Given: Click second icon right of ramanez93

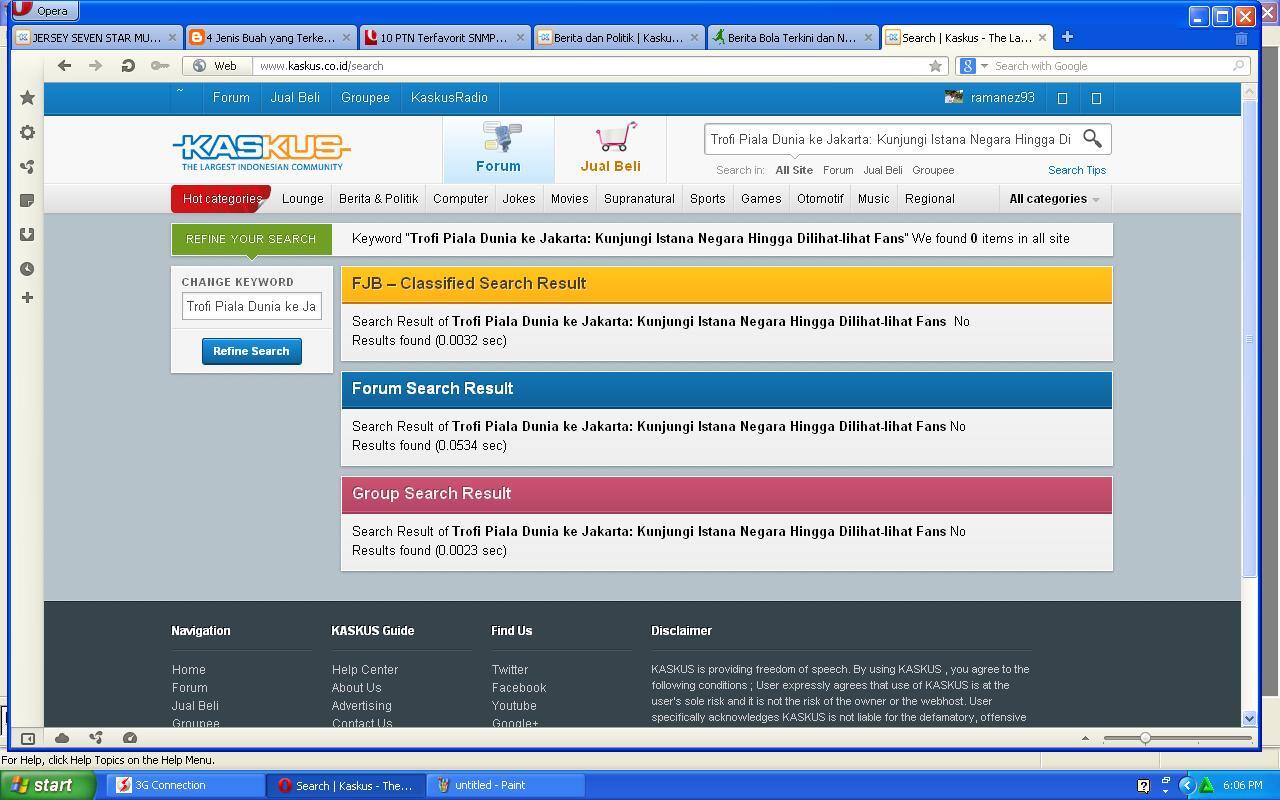Looking at the screenshot, I should pyautogui.click(x=1096, y=98).
